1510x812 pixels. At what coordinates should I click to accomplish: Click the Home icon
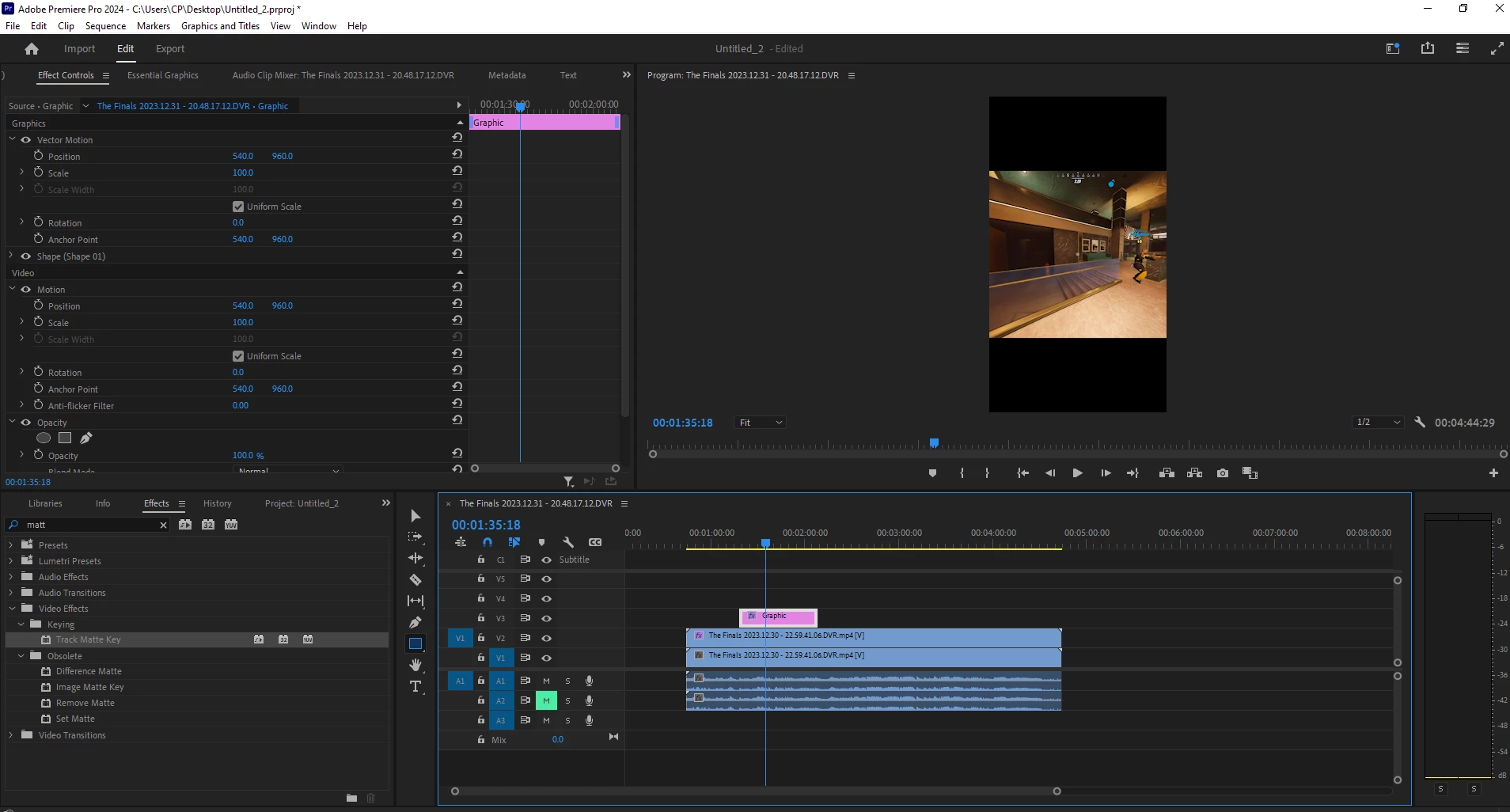(x=32, y=49)
